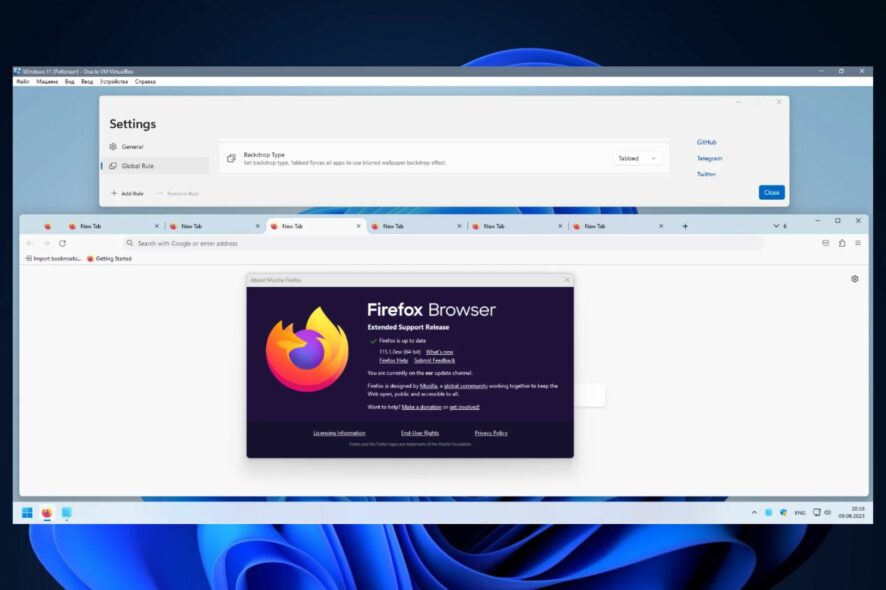Close the active New Tab tab

[358, 226]
